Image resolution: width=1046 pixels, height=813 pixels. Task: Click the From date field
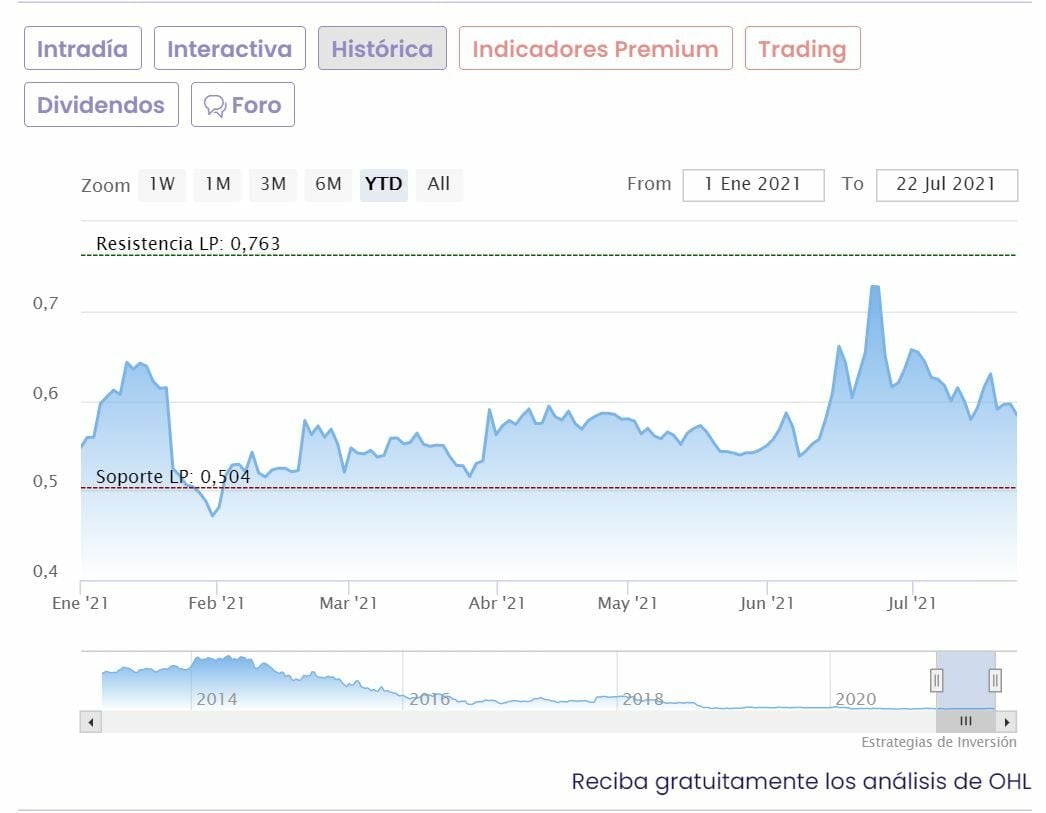[x=753, y=185]
